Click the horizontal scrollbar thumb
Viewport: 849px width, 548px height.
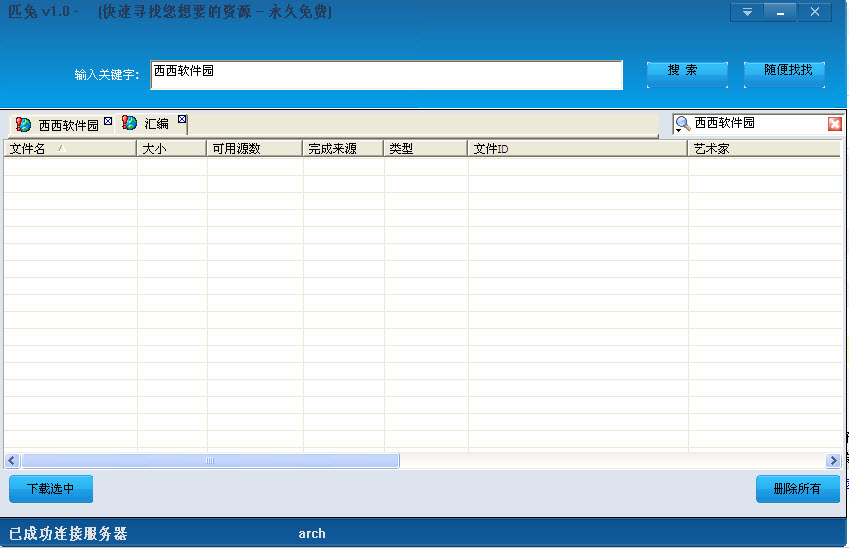pos(210,461)
